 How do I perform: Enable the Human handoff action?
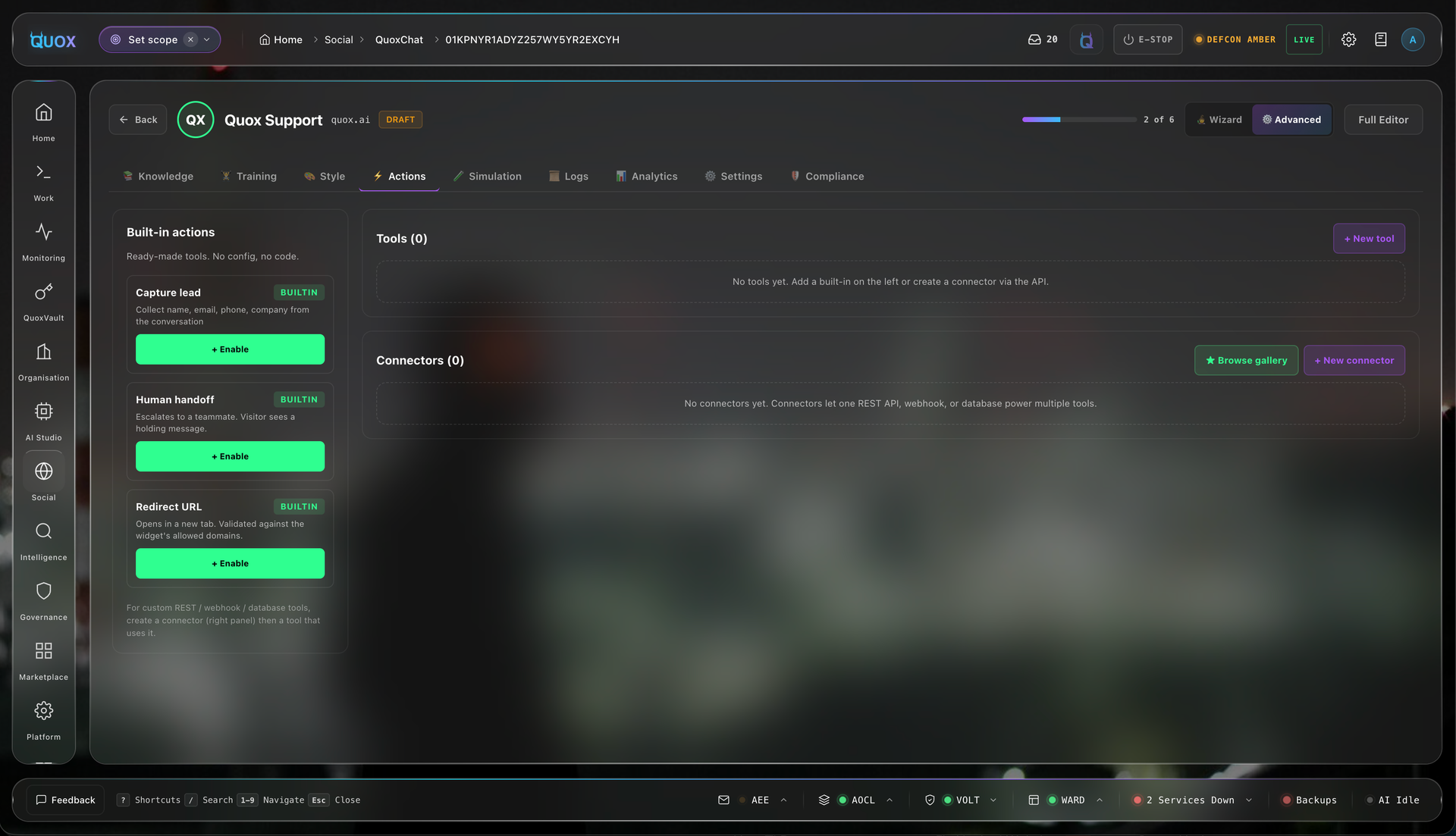(x=230, y=456)
